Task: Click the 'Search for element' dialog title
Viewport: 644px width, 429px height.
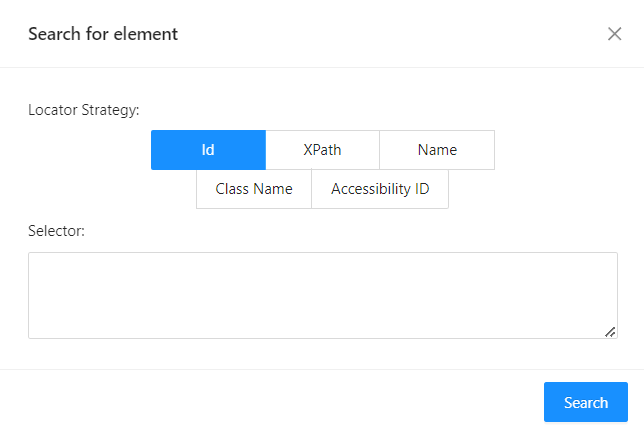Action: 103,34
